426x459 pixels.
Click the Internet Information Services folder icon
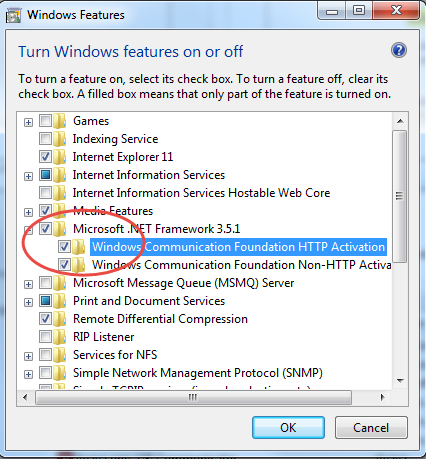(60, 175)
